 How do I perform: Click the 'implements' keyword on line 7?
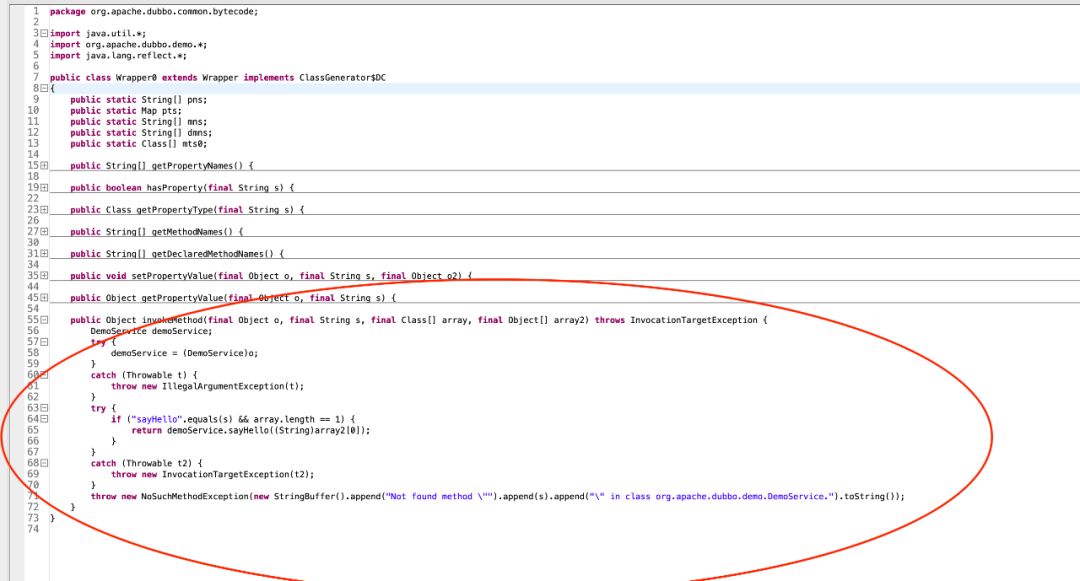(269, 78)
